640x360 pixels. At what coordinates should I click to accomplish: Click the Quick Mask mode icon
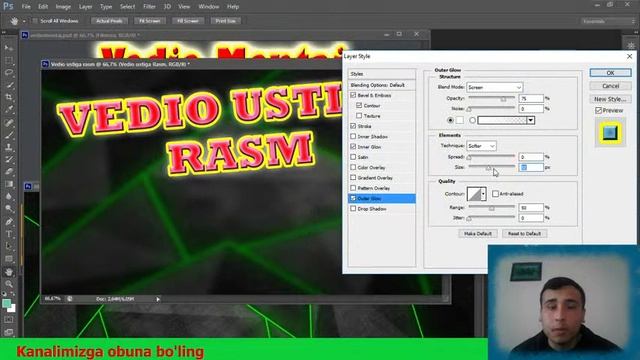9,320
